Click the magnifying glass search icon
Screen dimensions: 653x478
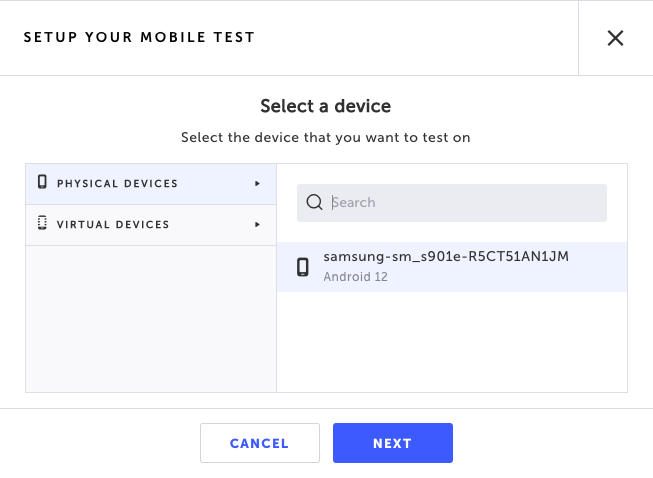click(314, 203)
